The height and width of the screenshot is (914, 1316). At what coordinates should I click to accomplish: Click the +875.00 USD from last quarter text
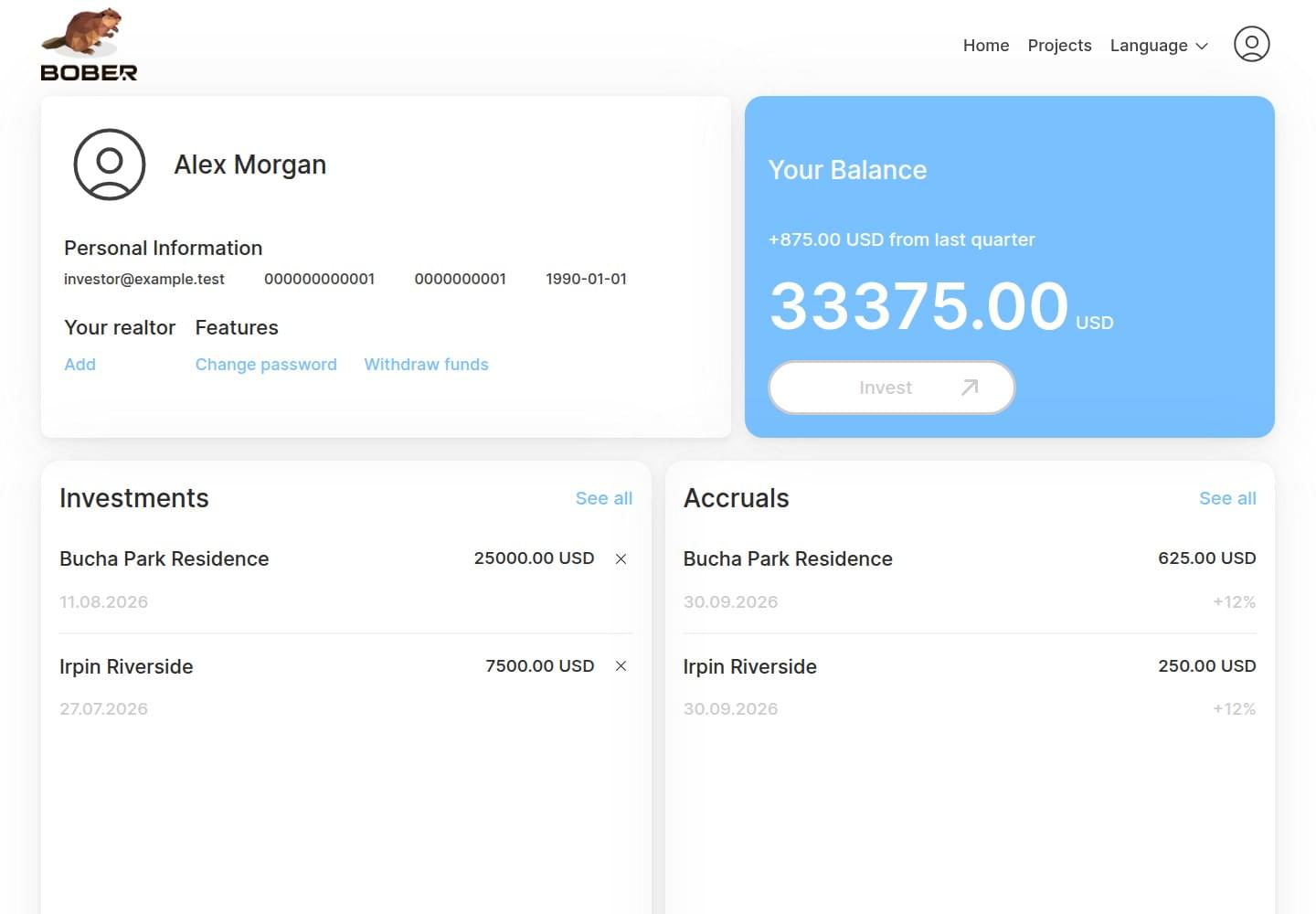tap(902, 239)
